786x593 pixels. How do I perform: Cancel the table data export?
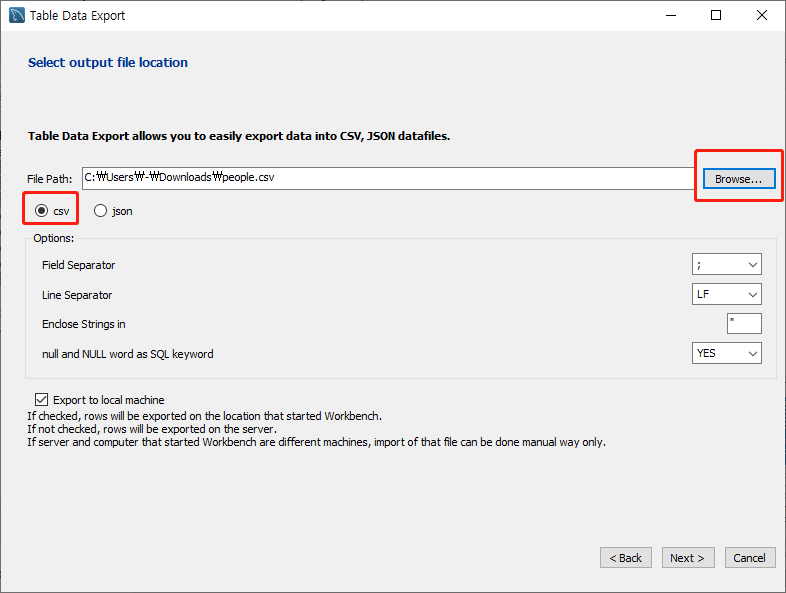[749, 558]
